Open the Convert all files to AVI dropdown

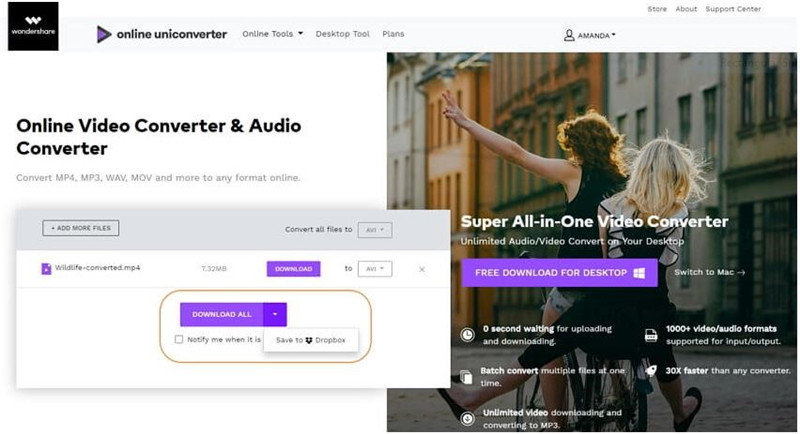(374, 230)
